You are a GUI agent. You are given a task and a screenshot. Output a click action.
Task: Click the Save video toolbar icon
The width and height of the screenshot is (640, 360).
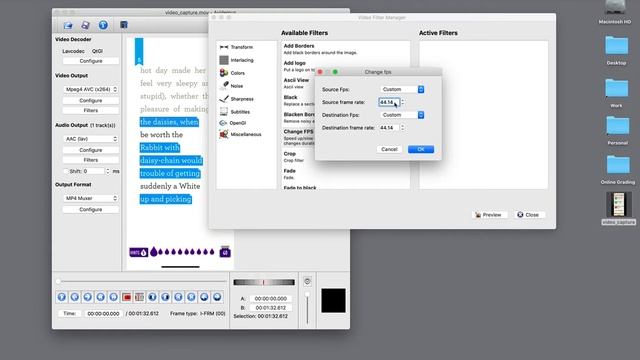(85, 25)
